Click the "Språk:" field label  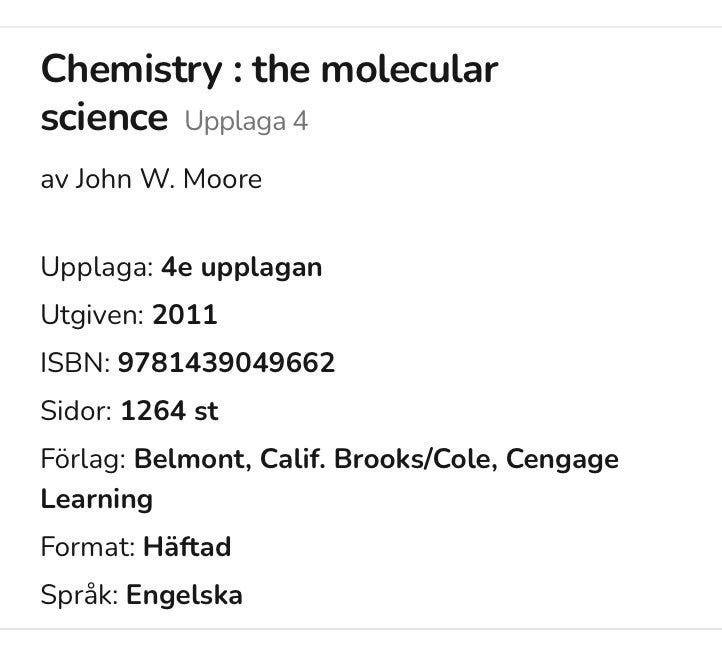tap(79, 595)
